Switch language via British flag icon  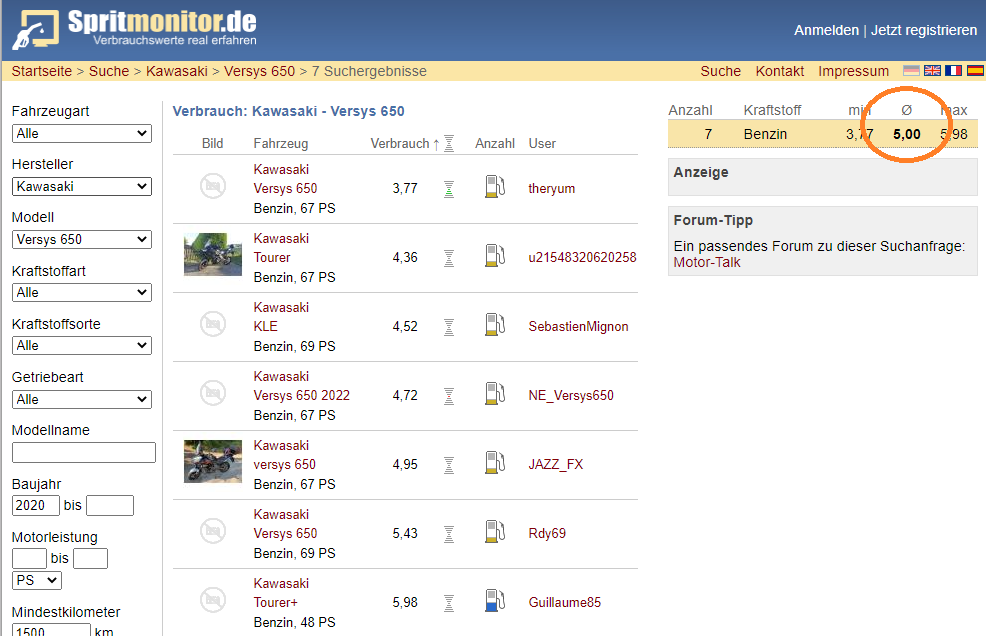933,70
